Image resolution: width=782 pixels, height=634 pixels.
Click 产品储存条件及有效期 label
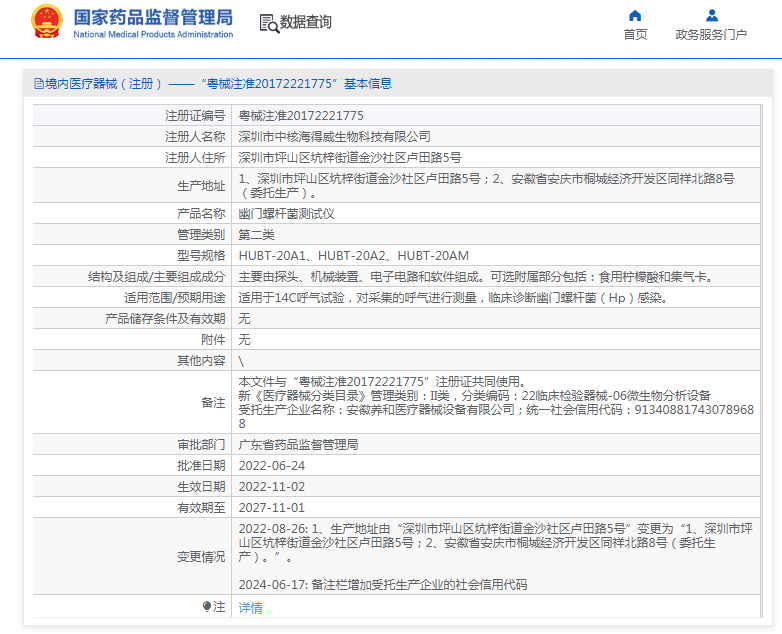point(165,319)
